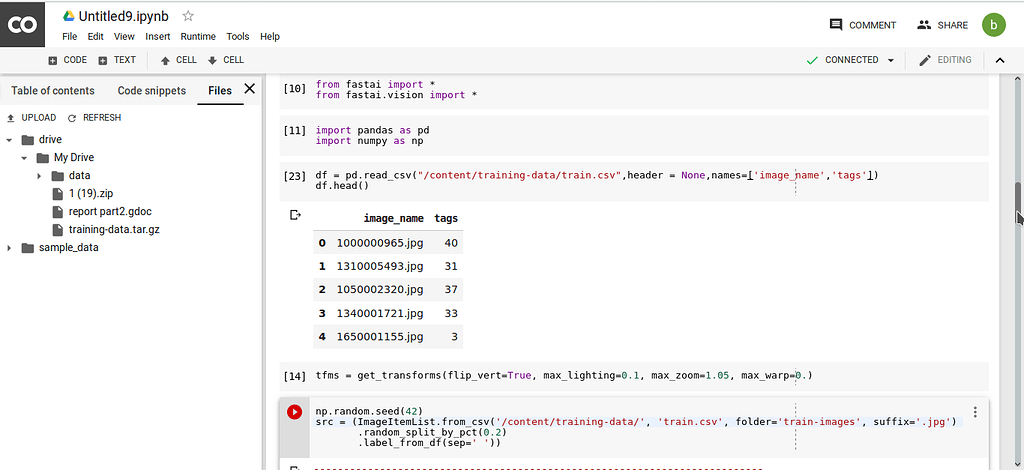Click the Colab CO logo icon
Viewport: 1024px width, 470px height.
pyautogui.click(x=22, y=24)
